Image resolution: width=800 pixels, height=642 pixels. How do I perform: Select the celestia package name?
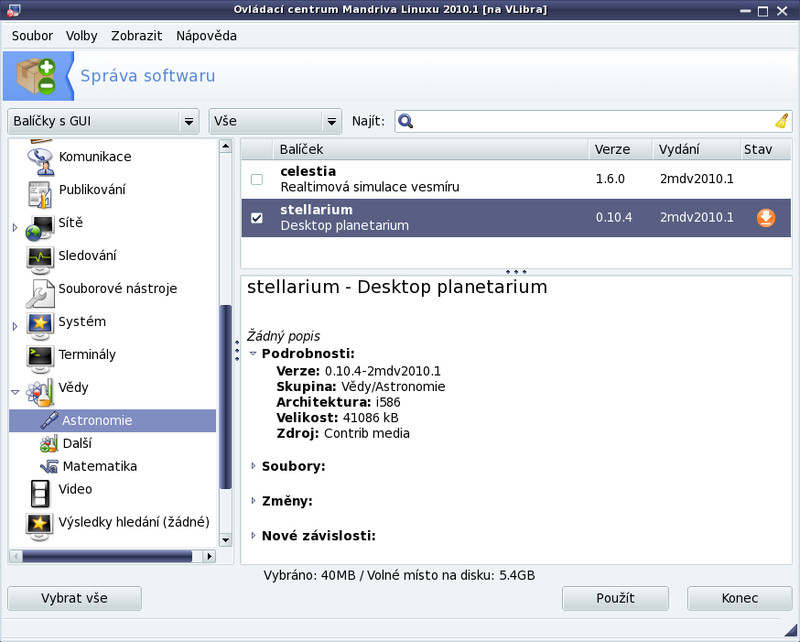pyautogui.click(x=308, y=171)
